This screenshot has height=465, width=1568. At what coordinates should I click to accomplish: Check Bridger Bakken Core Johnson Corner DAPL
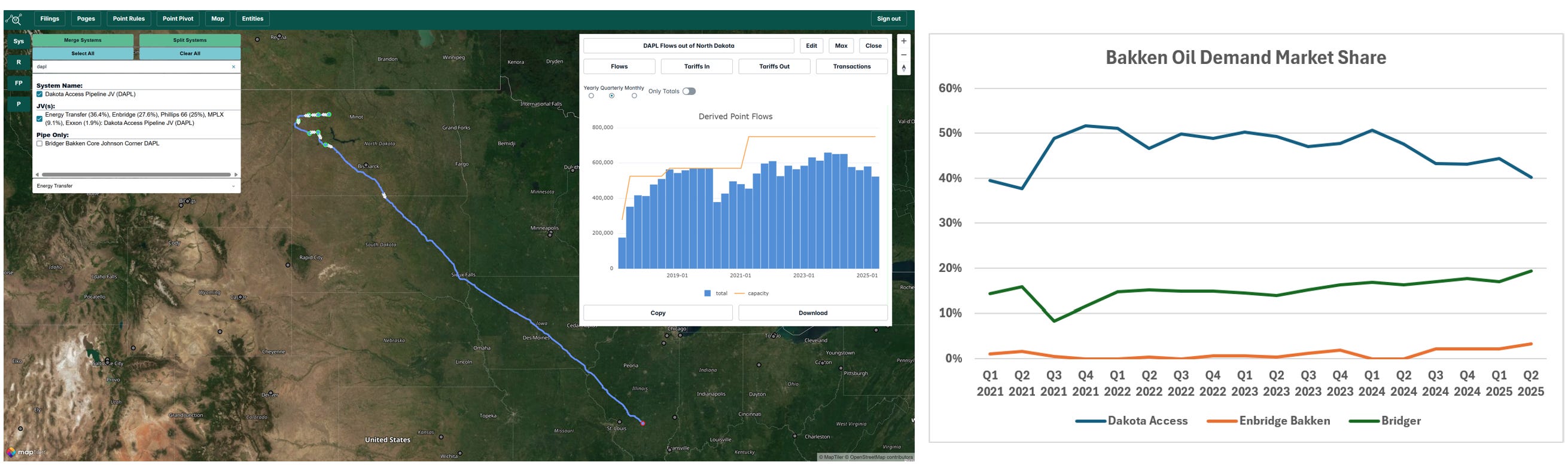tap(39, 143)
